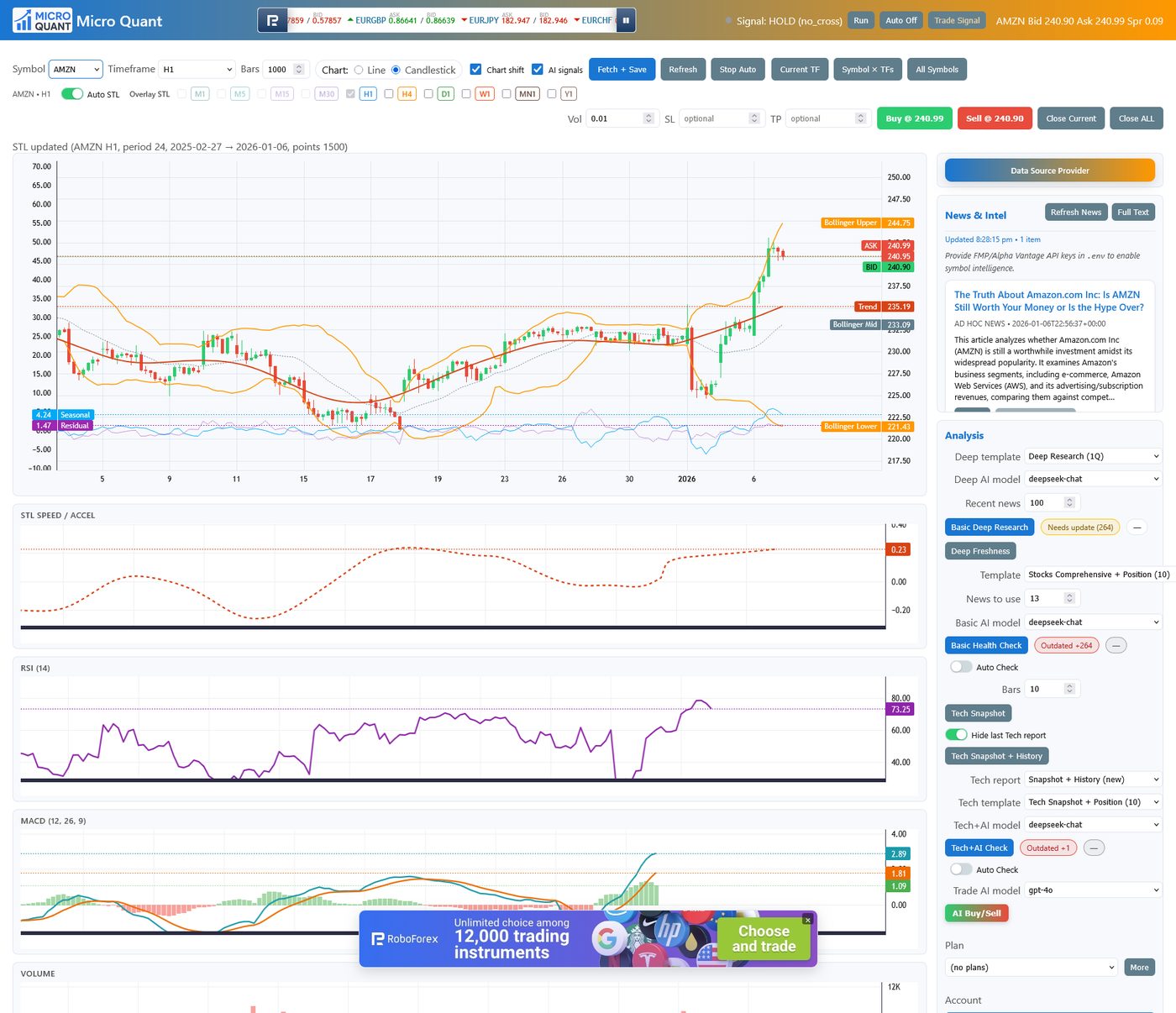Open the Deep template dropdown

click(1094, 456)
